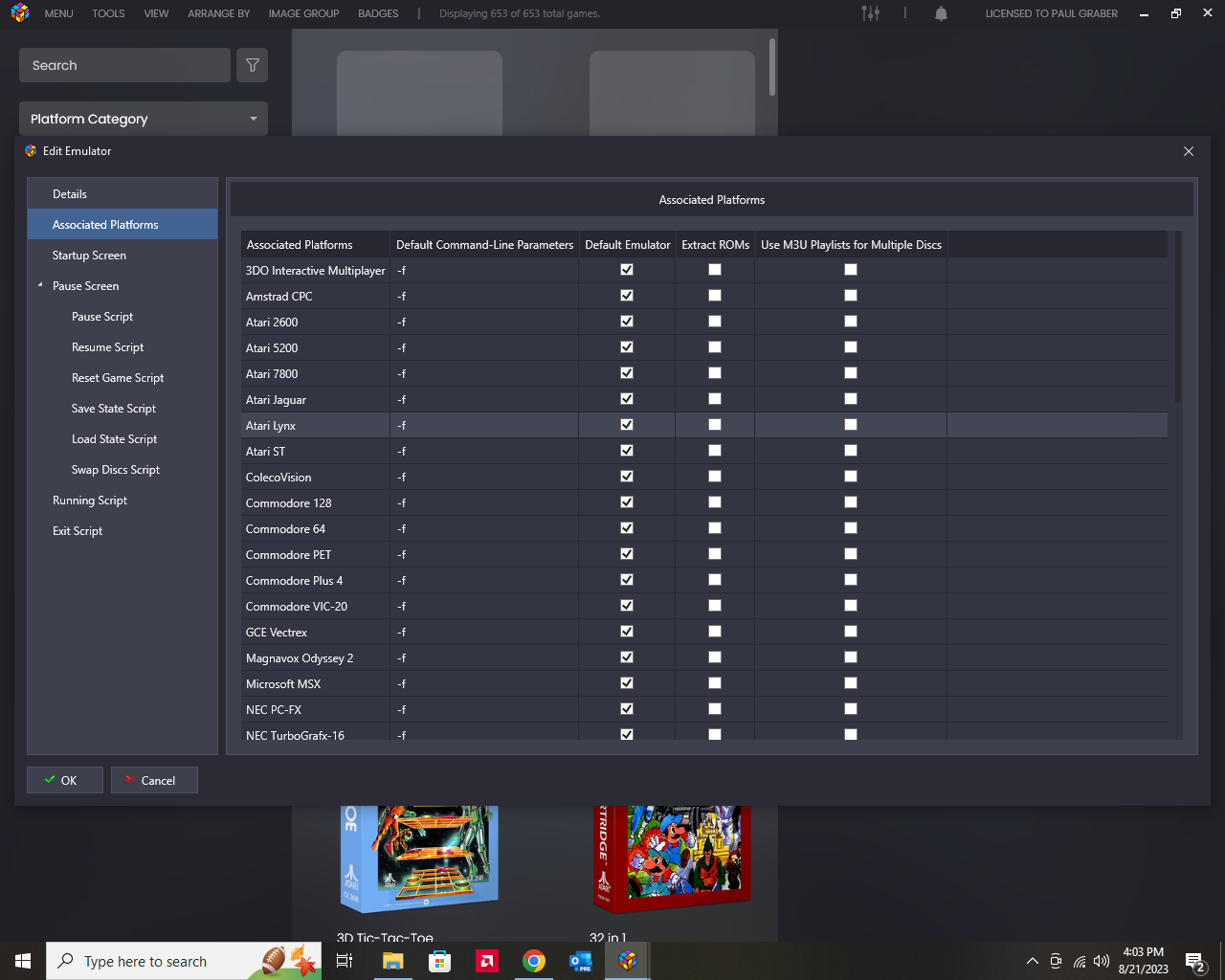Open the Windows Start menu

click(23, 961)
